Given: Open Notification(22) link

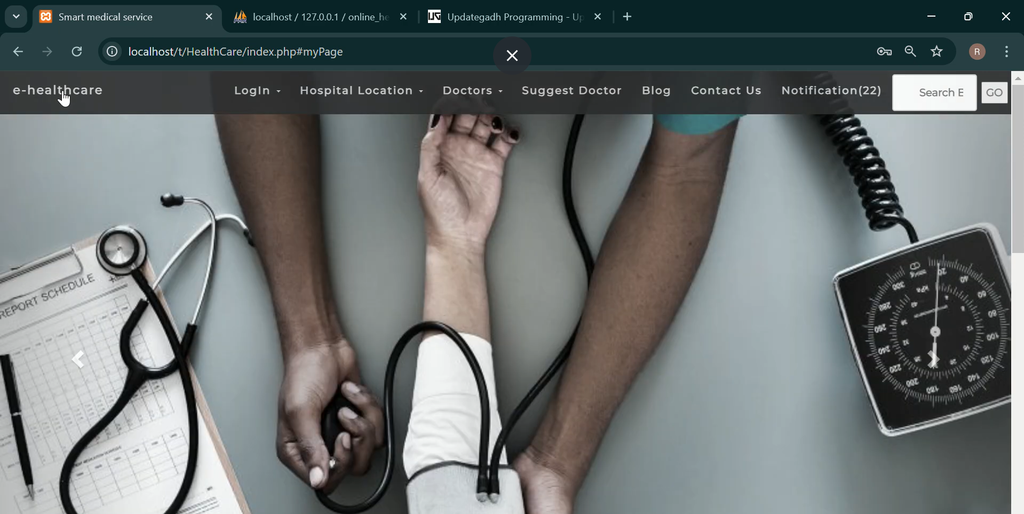Looking at the screenshot, I should pyautogui.click(x=831, y=91).
